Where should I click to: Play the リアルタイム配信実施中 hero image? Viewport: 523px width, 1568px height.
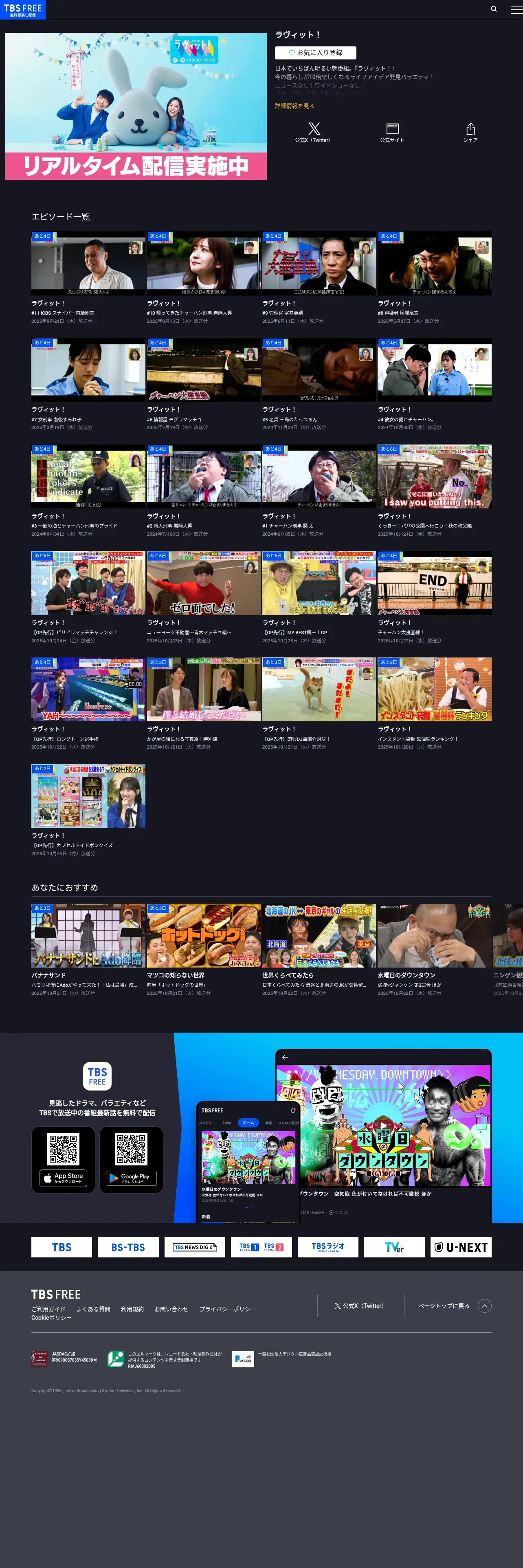pyautogui.click(x=136, y=107)
